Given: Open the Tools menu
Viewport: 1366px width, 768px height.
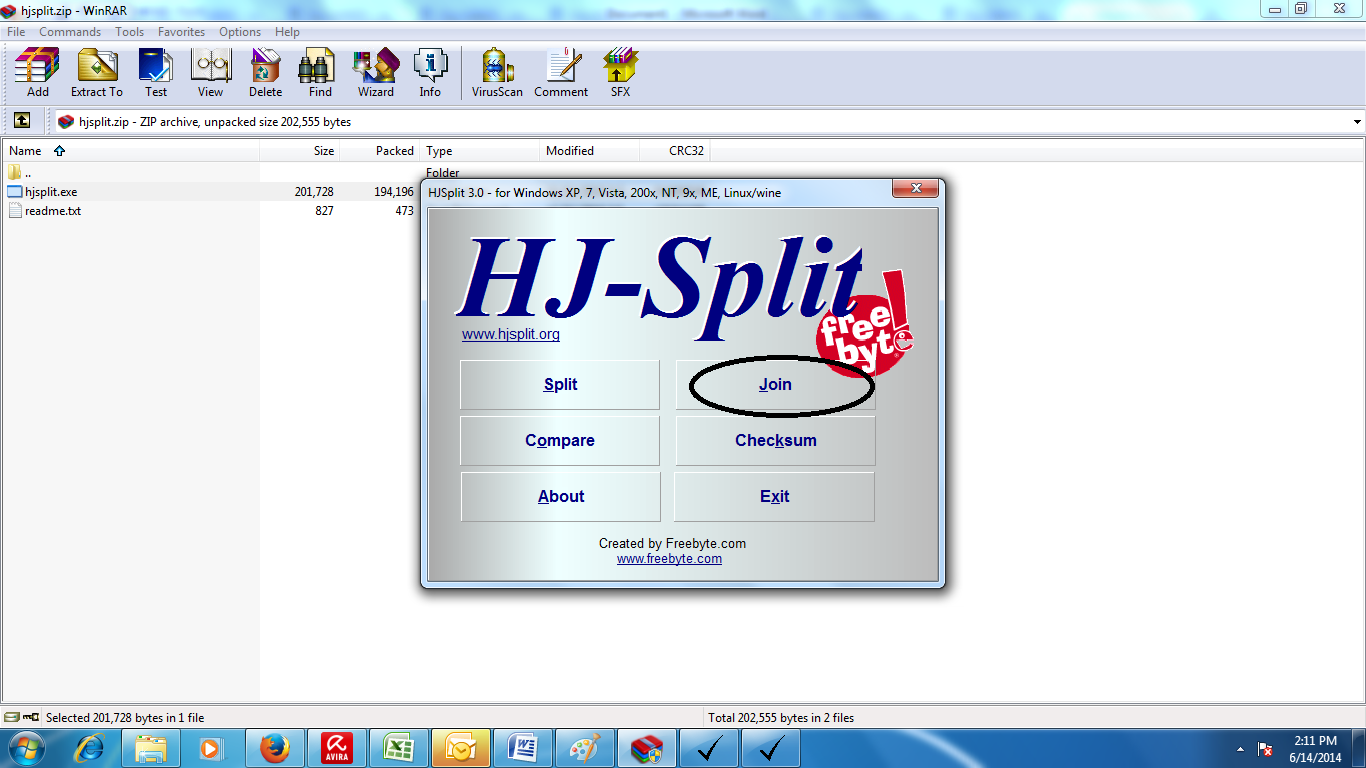Looking at the screenshot, I should coord(129,32).
